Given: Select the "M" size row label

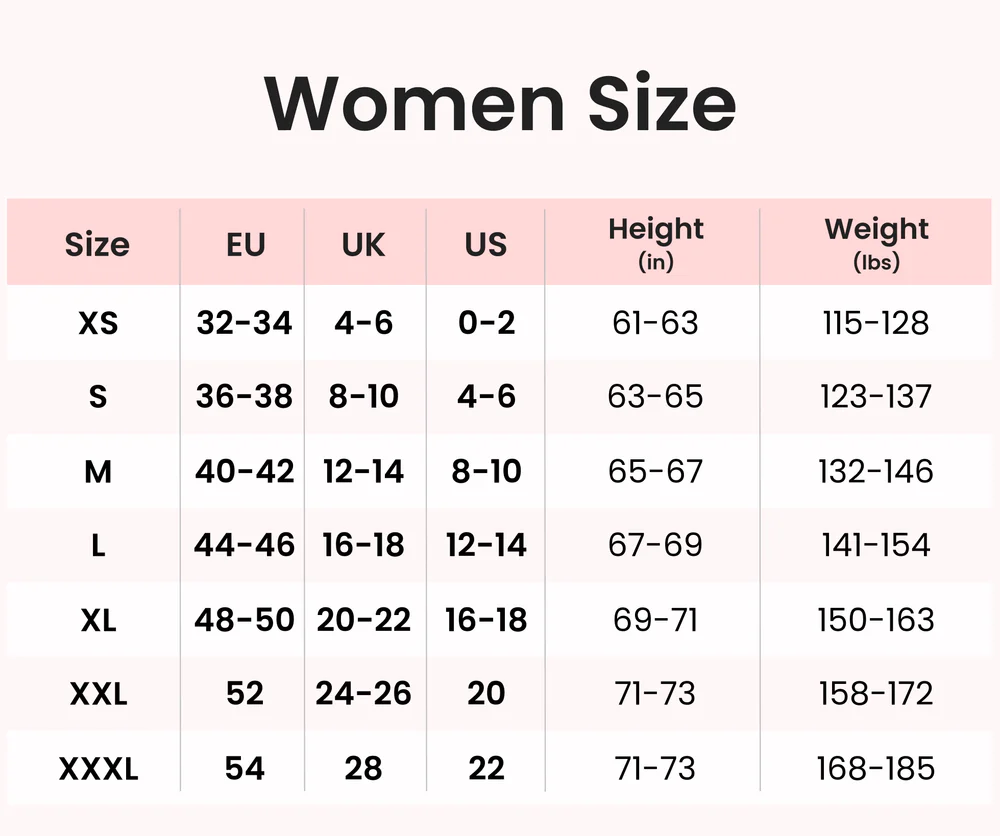Looking at the screenshot, I should 98,471.
